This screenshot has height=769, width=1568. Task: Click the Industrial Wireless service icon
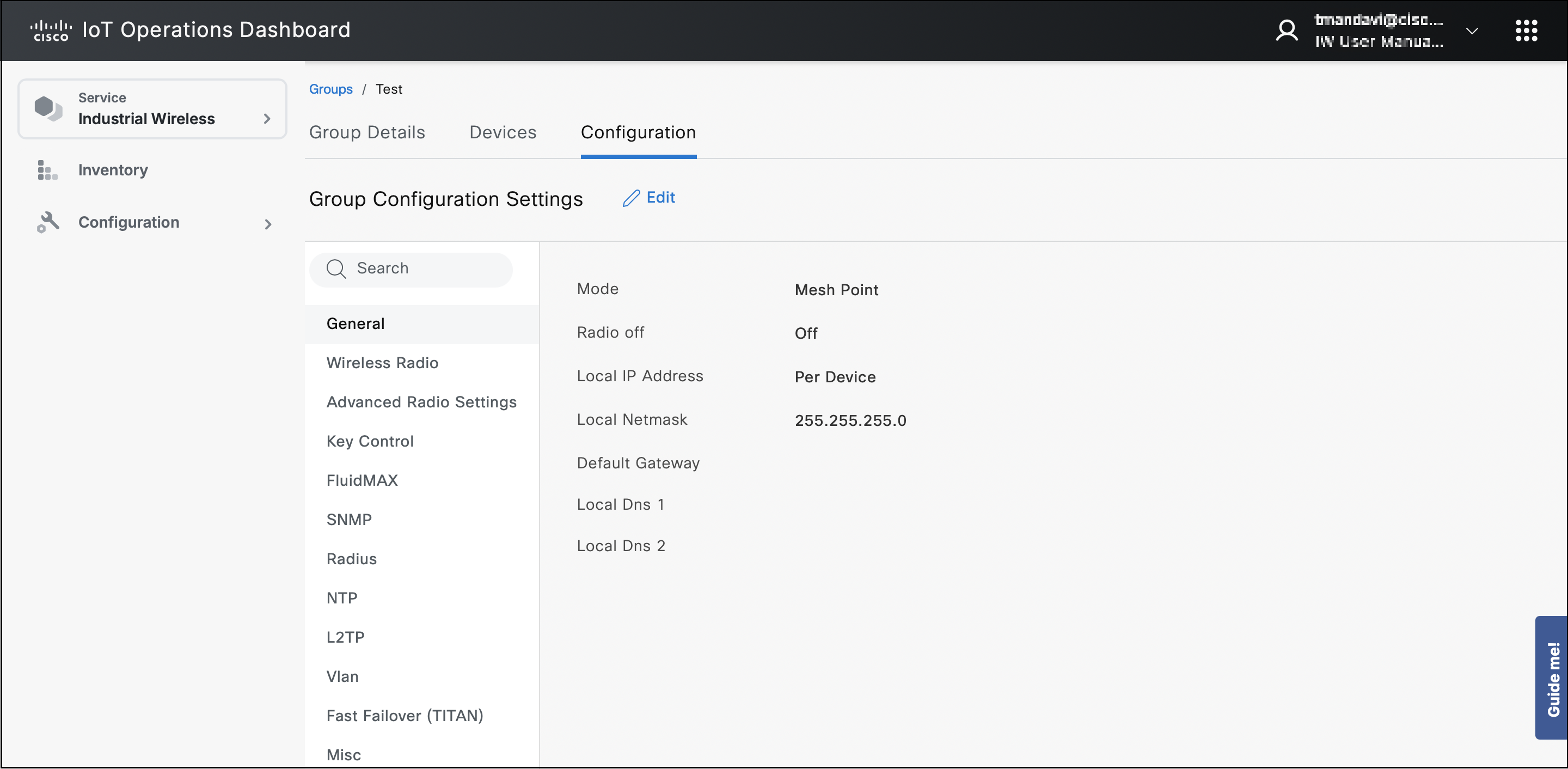(x=46, y=108)
